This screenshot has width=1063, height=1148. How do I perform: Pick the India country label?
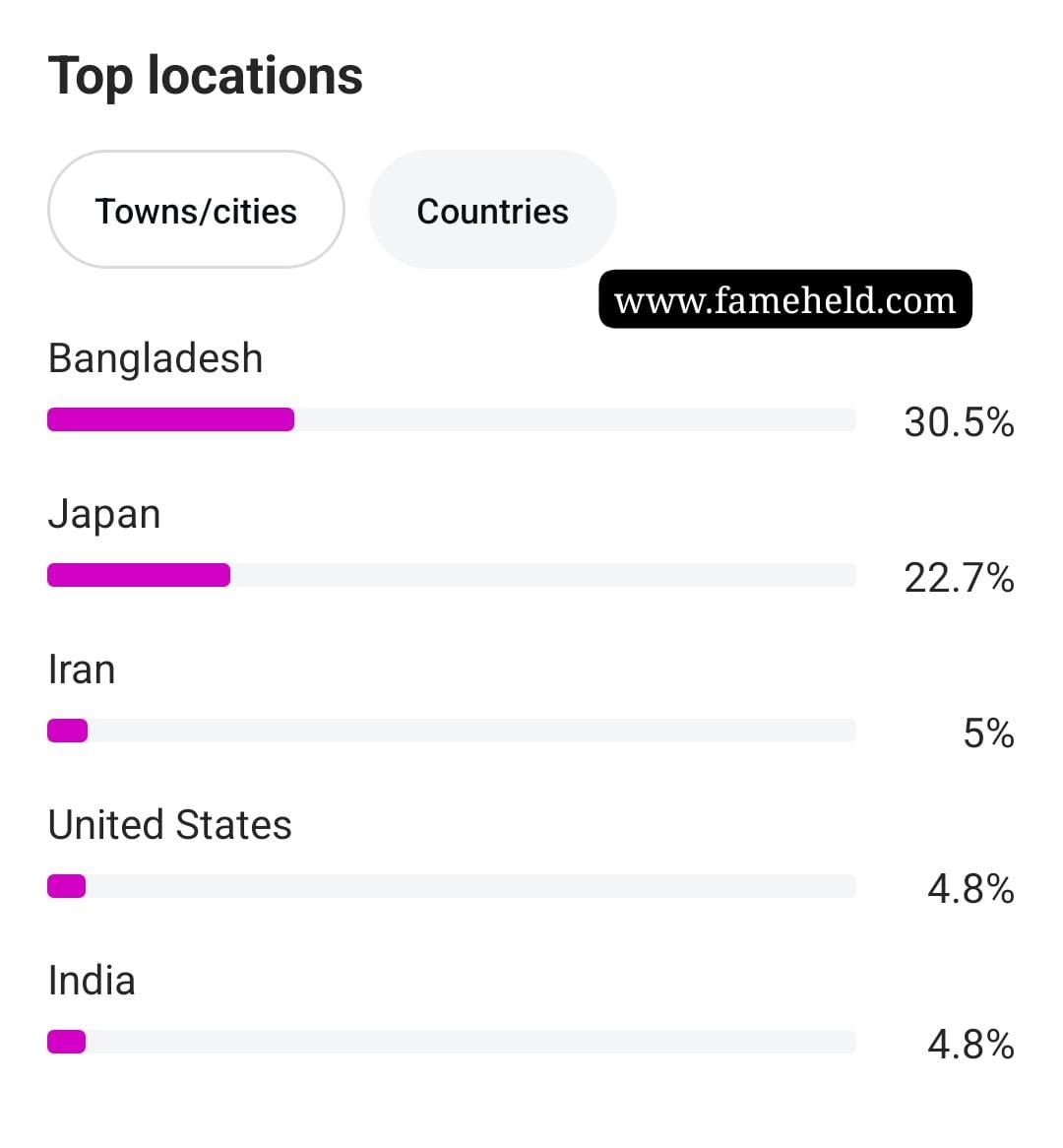click(92, 981)
